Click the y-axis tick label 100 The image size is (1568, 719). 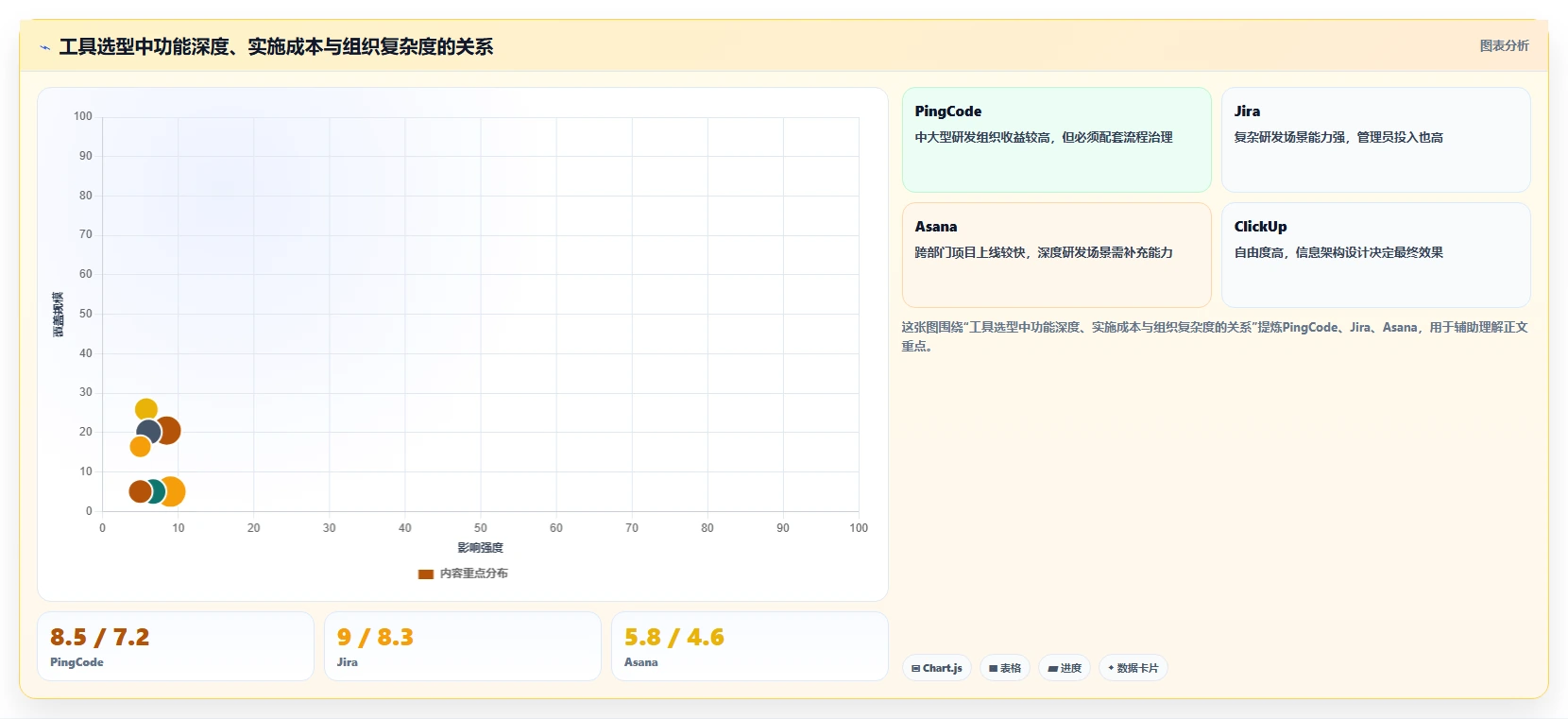tap(83, 116)
